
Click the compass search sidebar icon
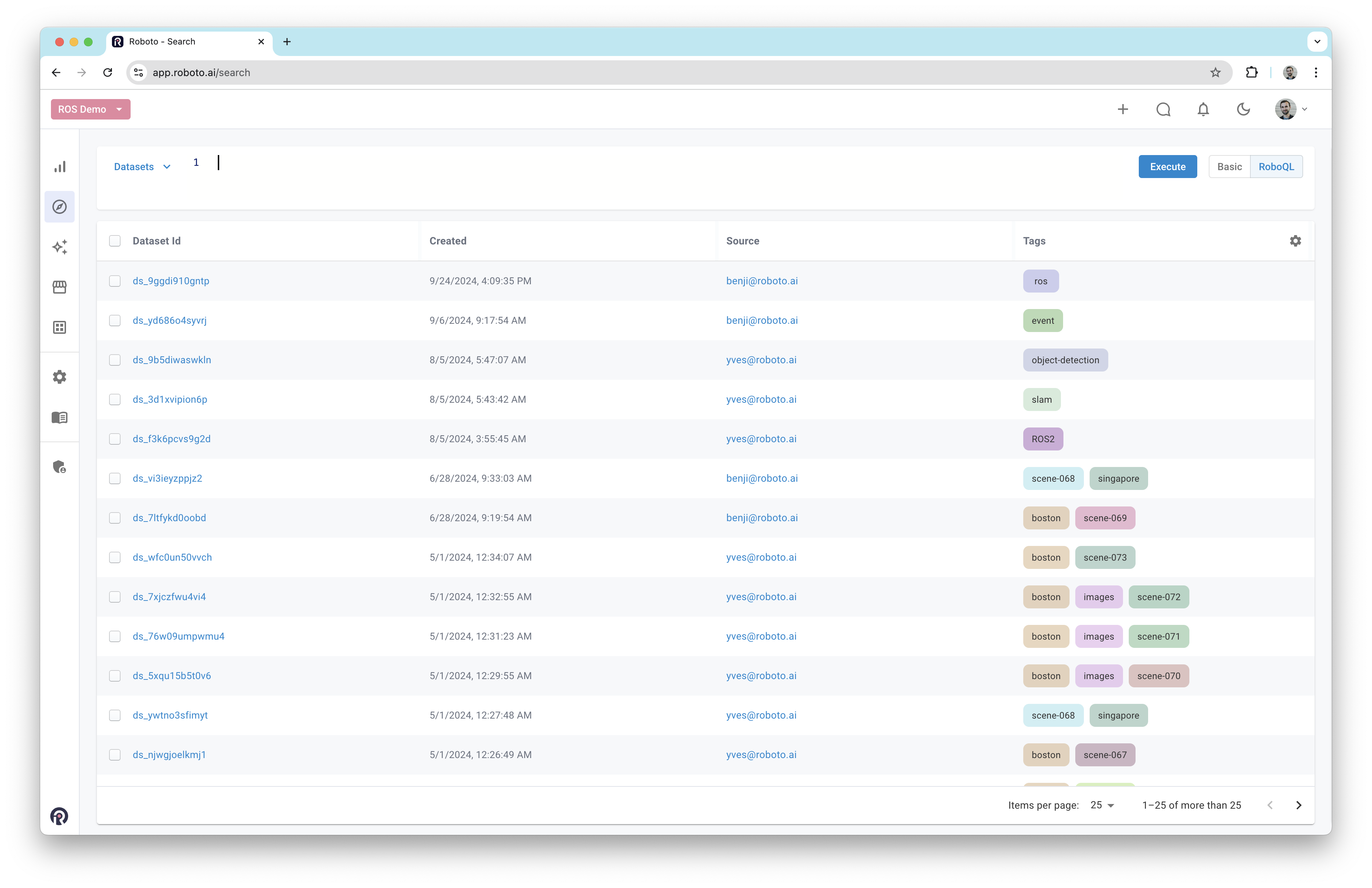click(x=60, y=207)
